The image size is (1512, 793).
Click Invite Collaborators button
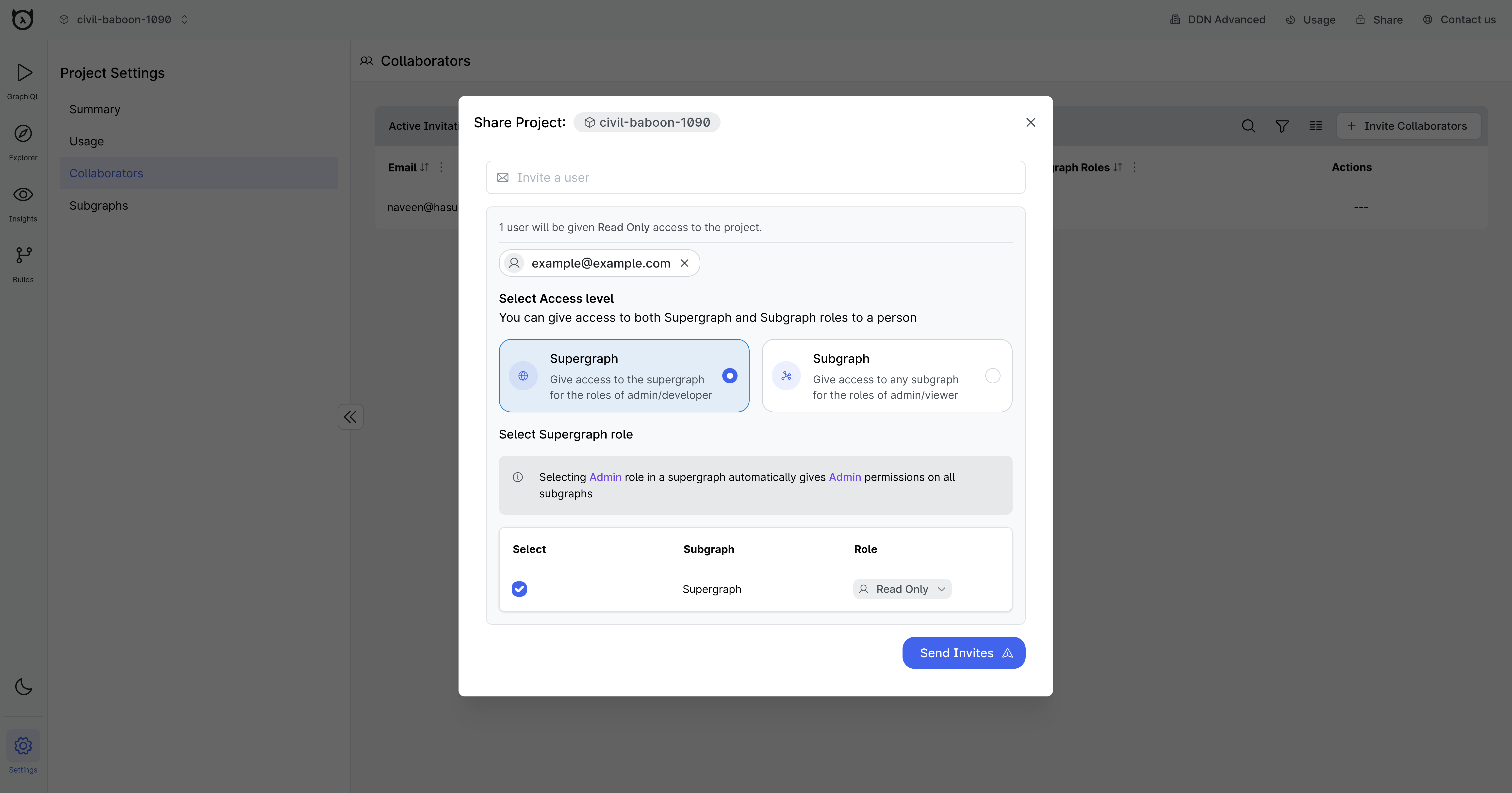point(1408,126)
